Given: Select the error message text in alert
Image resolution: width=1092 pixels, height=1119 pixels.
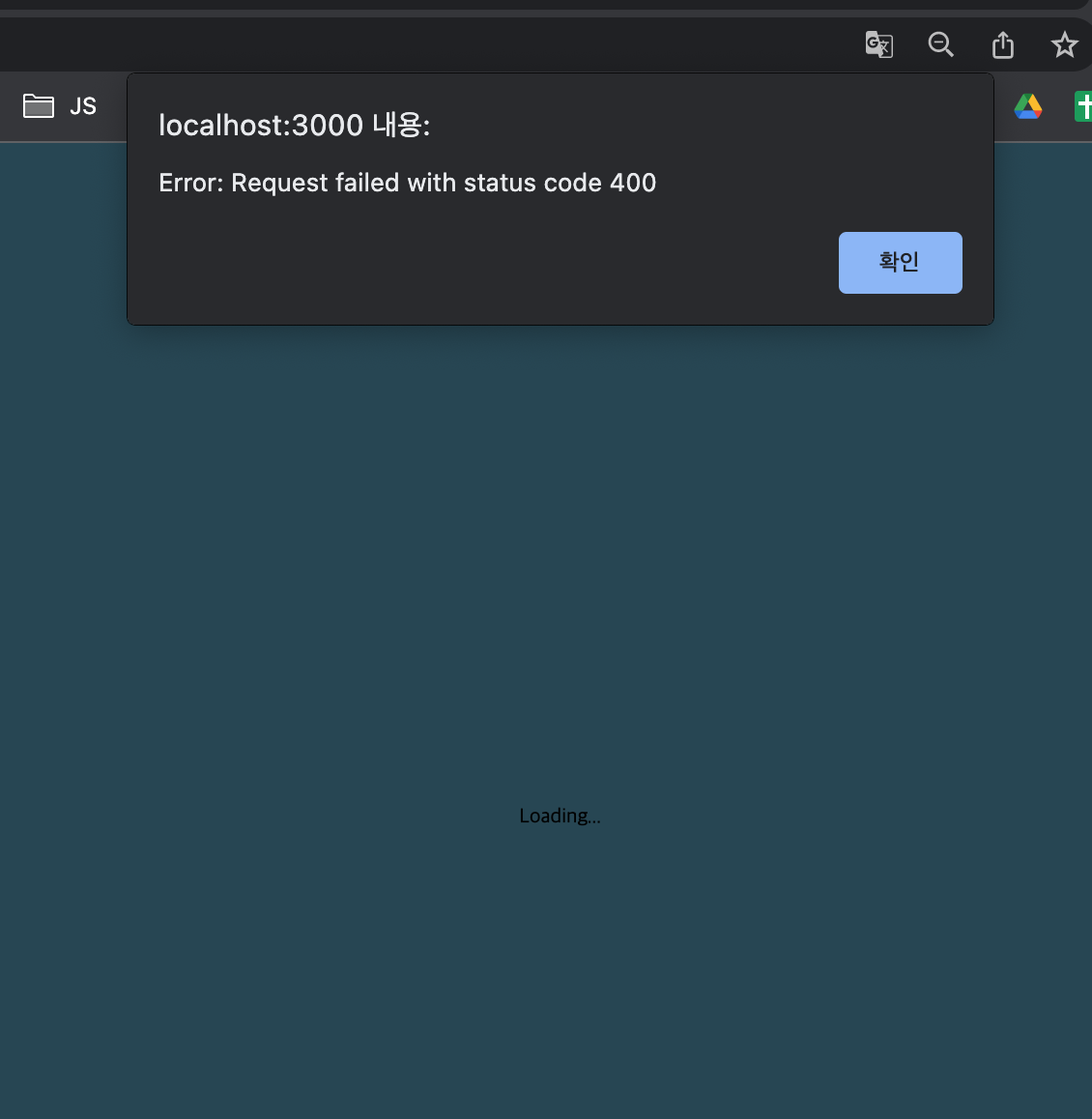Looking at the screenshot, I should click(x=407, y=183).
